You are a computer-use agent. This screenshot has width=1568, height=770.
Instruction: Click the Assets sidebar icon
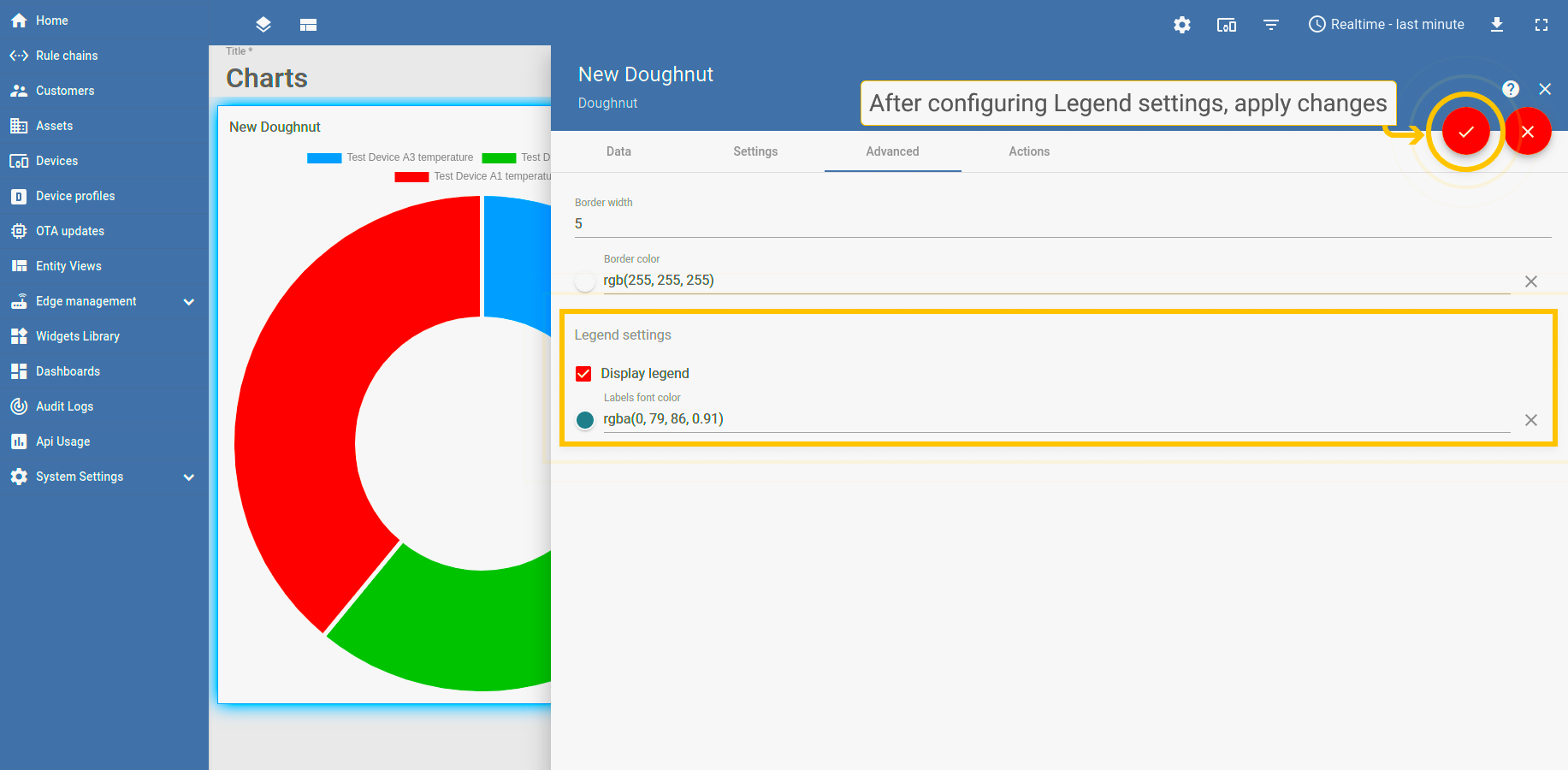[19, 126]
